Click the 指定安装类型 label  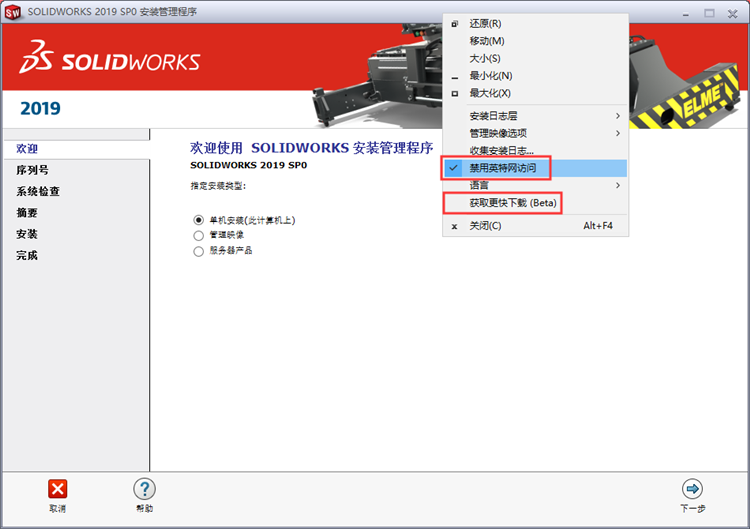[x=218, y=186]
